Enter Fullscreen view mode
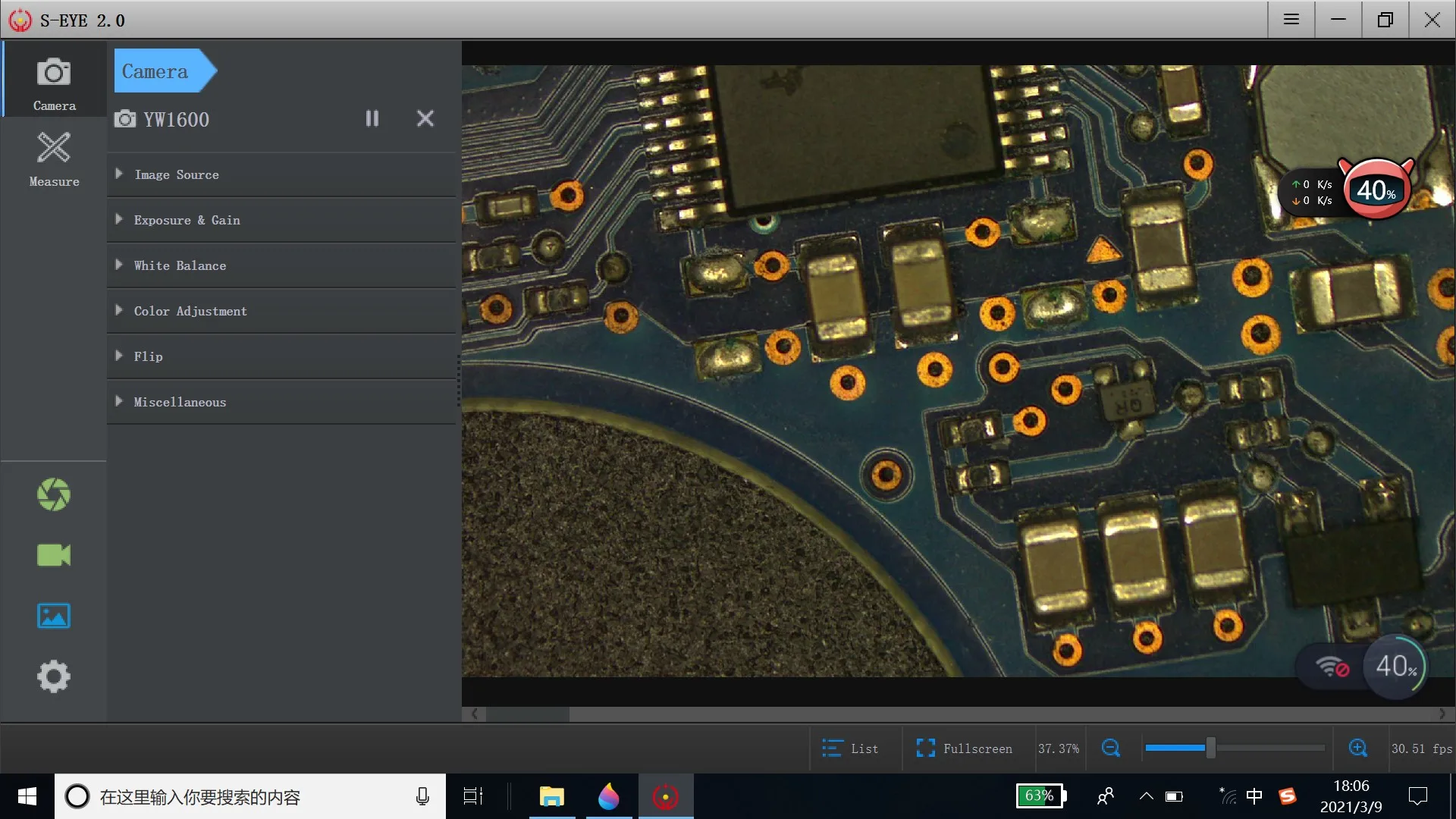Screen dimensions: 1456x819 tap(965, 748)
